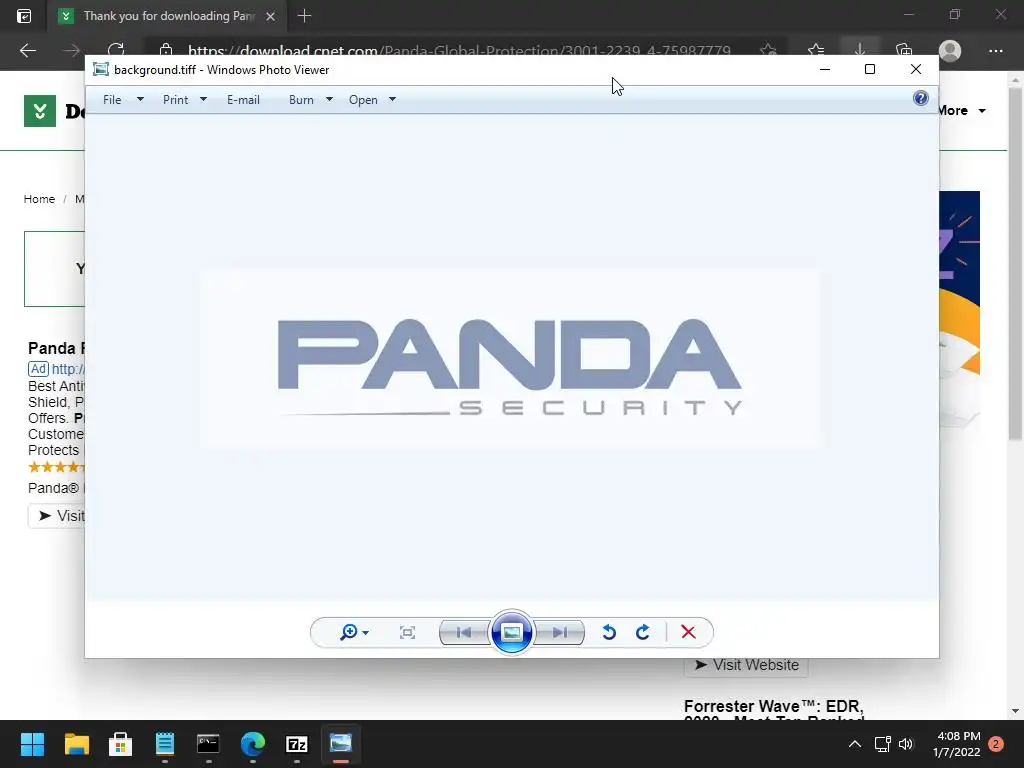The width and height of the screenshot is (1024, 768).
Task: Click the Actual Size fit icon
Action: [408, 632]
